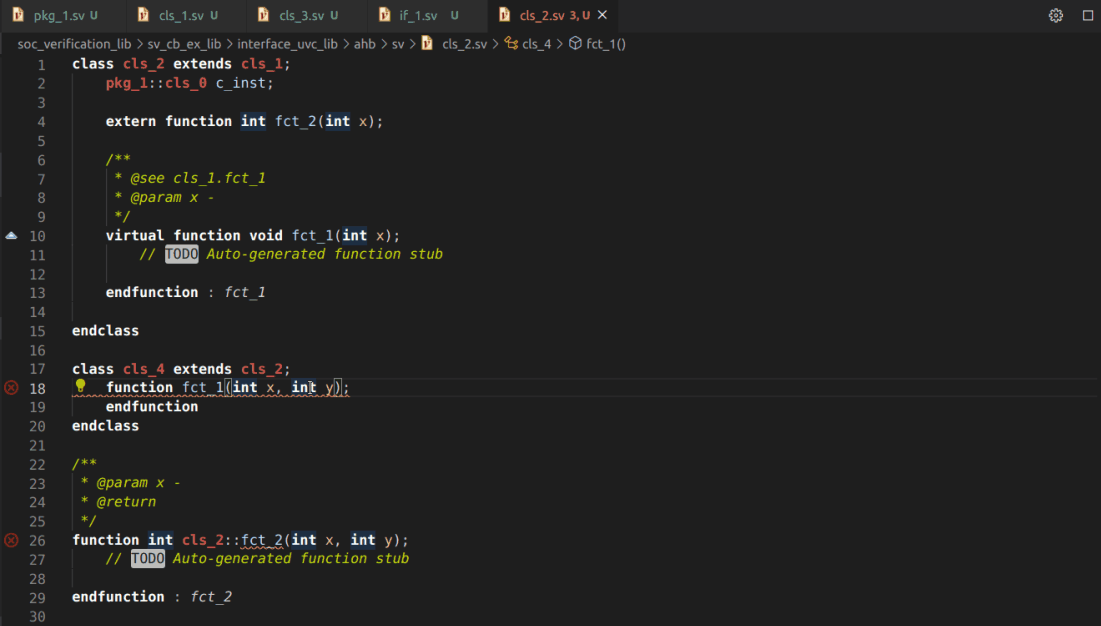Screen dimensions: 1101x626
Task: Click the lightbulb quick-fix icon on line 18
Action: coord(81,387)
